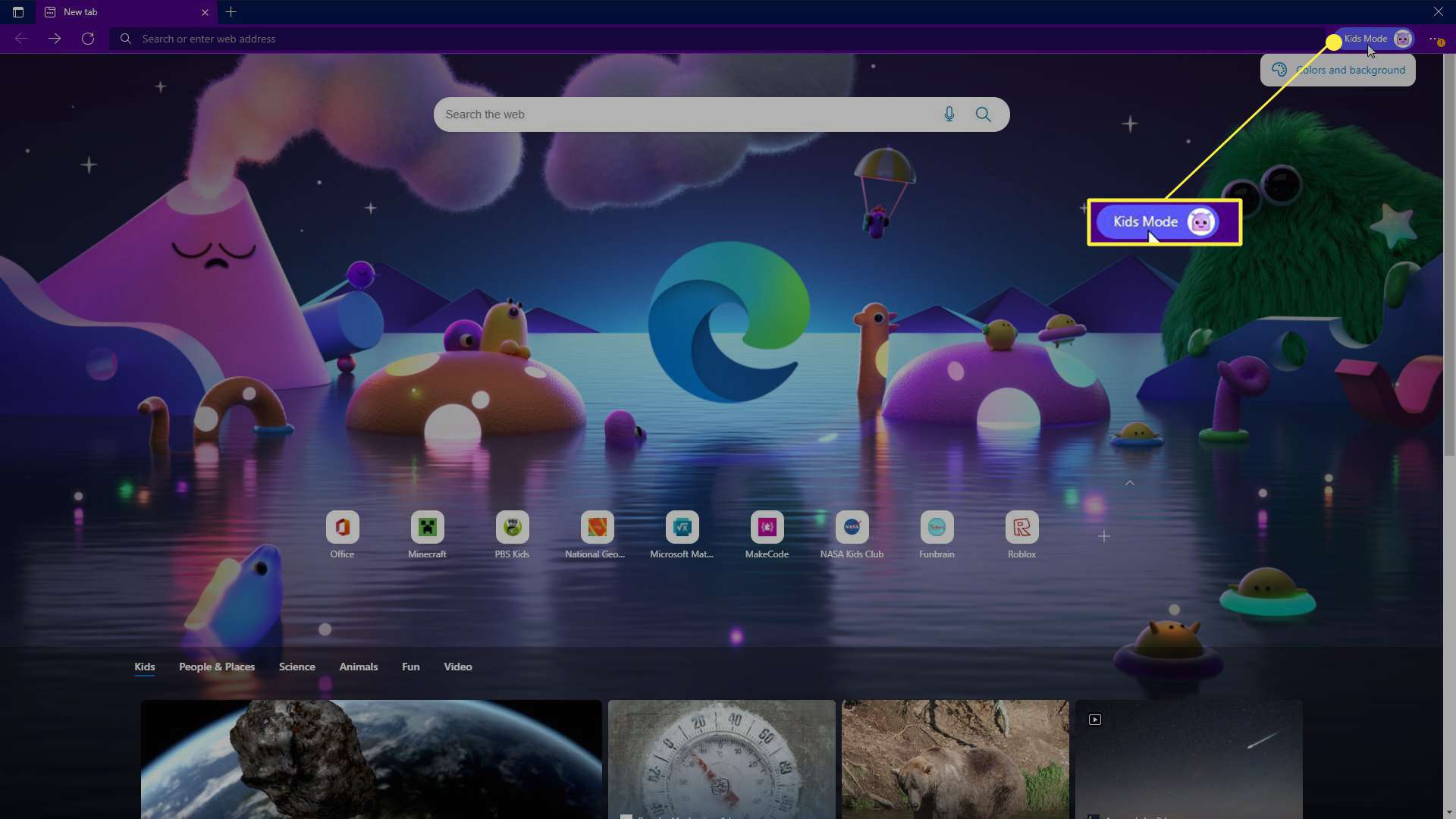Image resolution: width=1456 pixels, height=819 pixels.
Task: Click the search magnifier icon
Action: coord(984,115)
